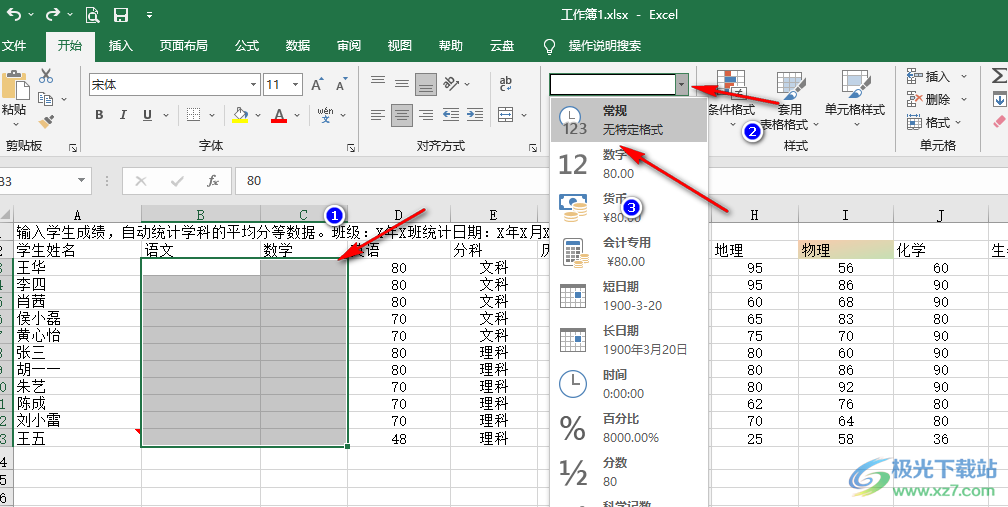Choose 短日期 short date format
This screenshot has width=1008, height=507.
tap(629, 296)
